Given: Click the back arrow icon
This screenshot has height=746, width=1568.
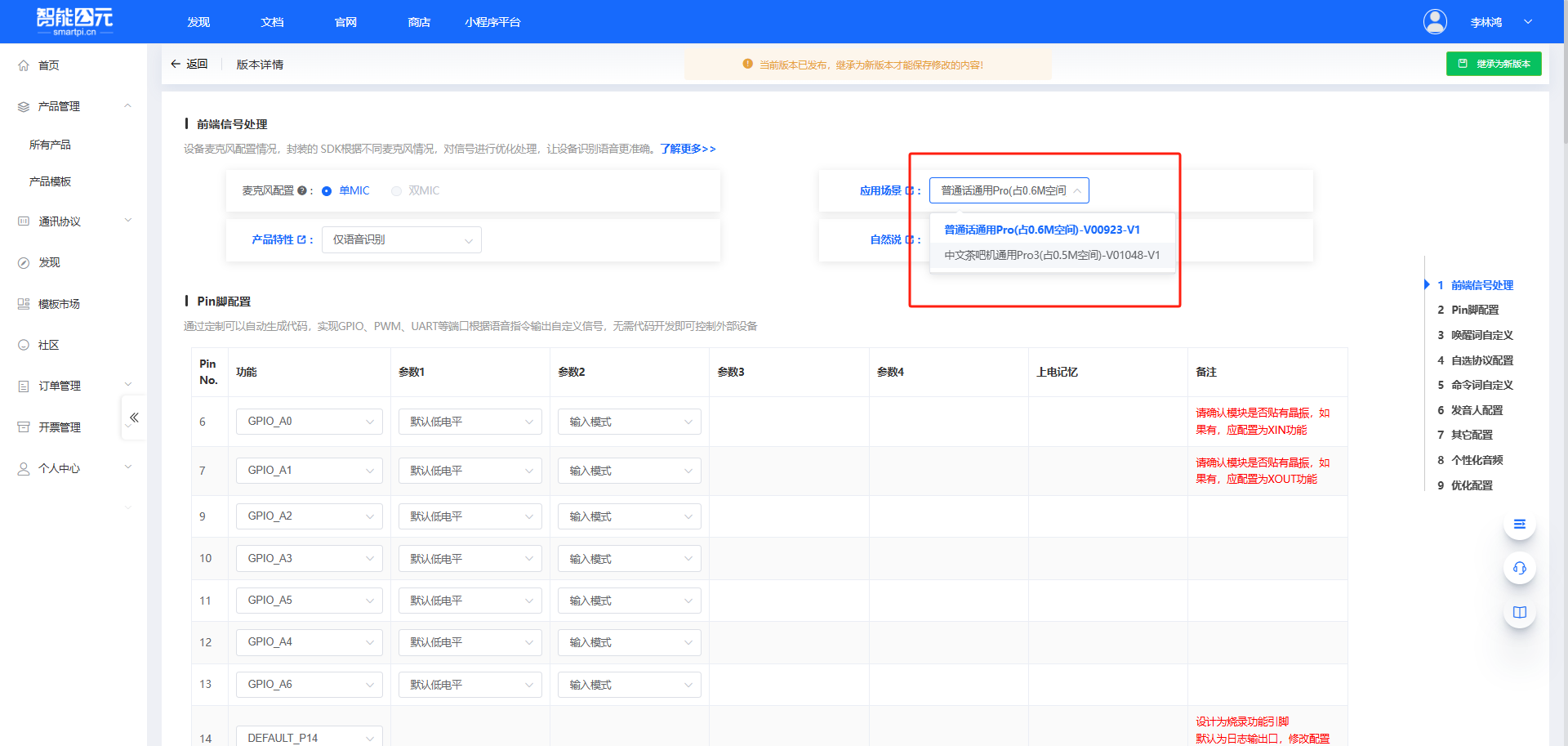Looking at the screenshot, I should (176, 65).
